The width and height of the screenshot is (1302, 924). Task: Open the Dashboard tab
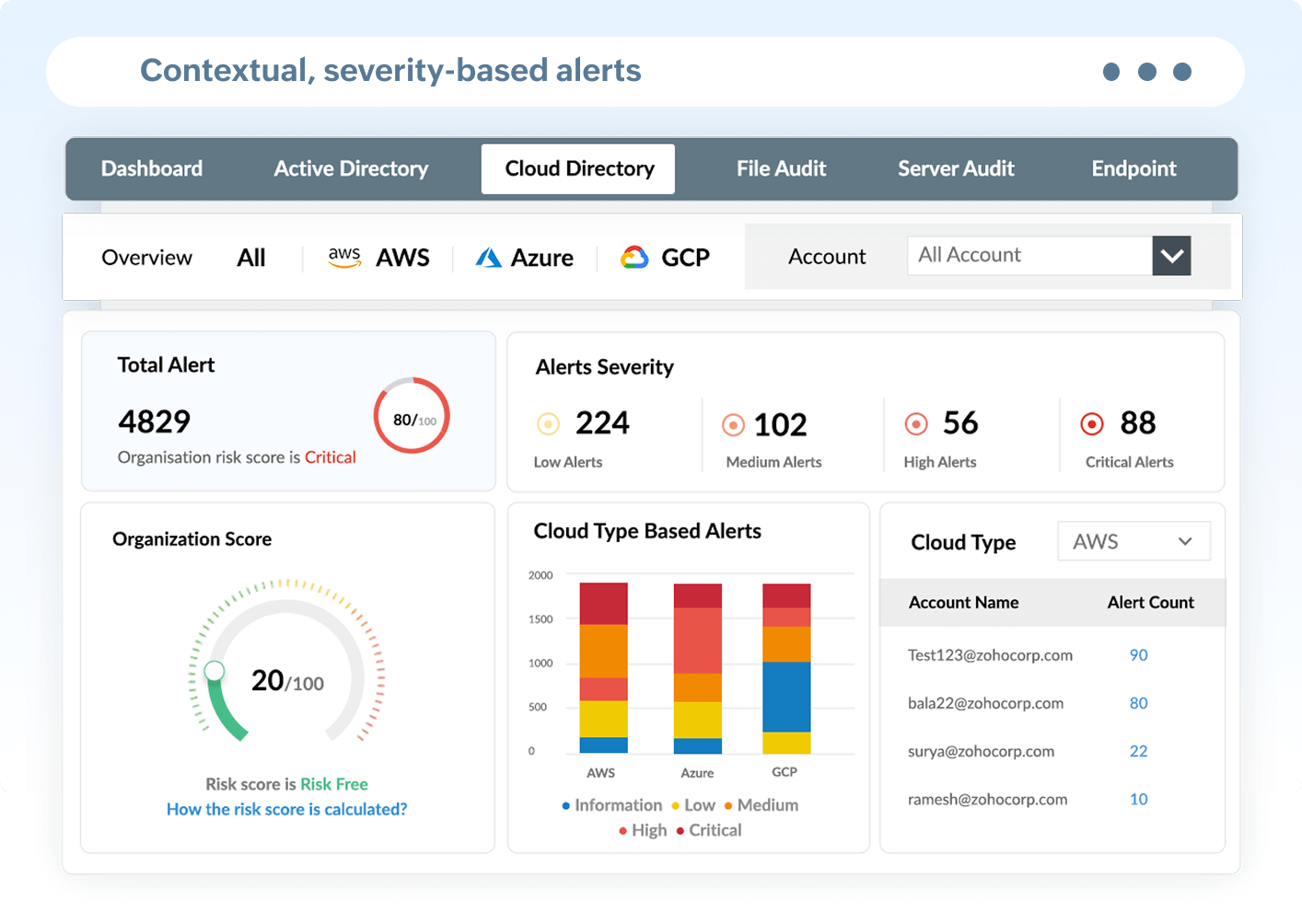[152, 168]
